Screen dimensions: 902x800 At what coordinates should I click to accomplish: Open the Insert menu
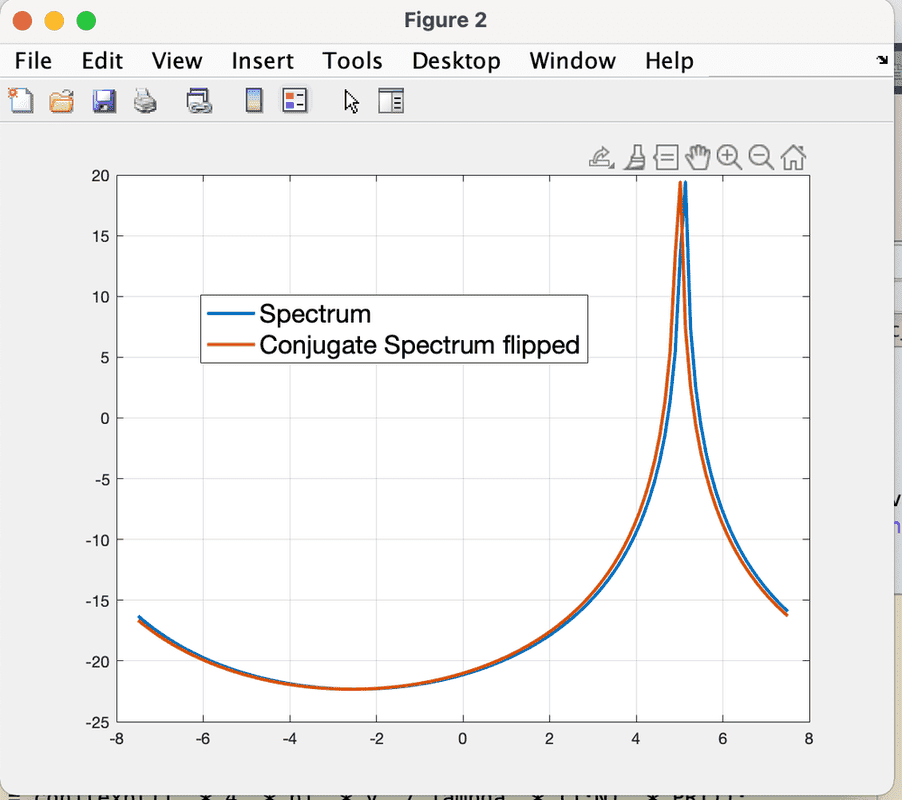(262, 61)
